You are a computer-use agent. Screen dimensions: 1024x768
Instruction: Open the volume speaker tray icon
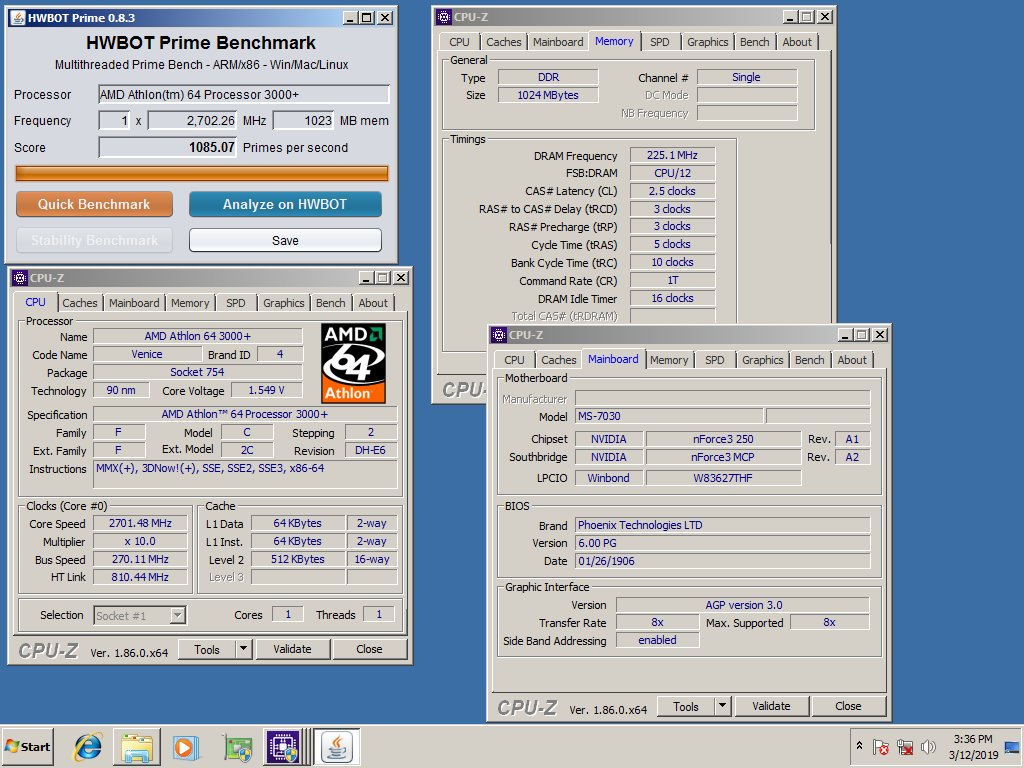click(927, 746)
